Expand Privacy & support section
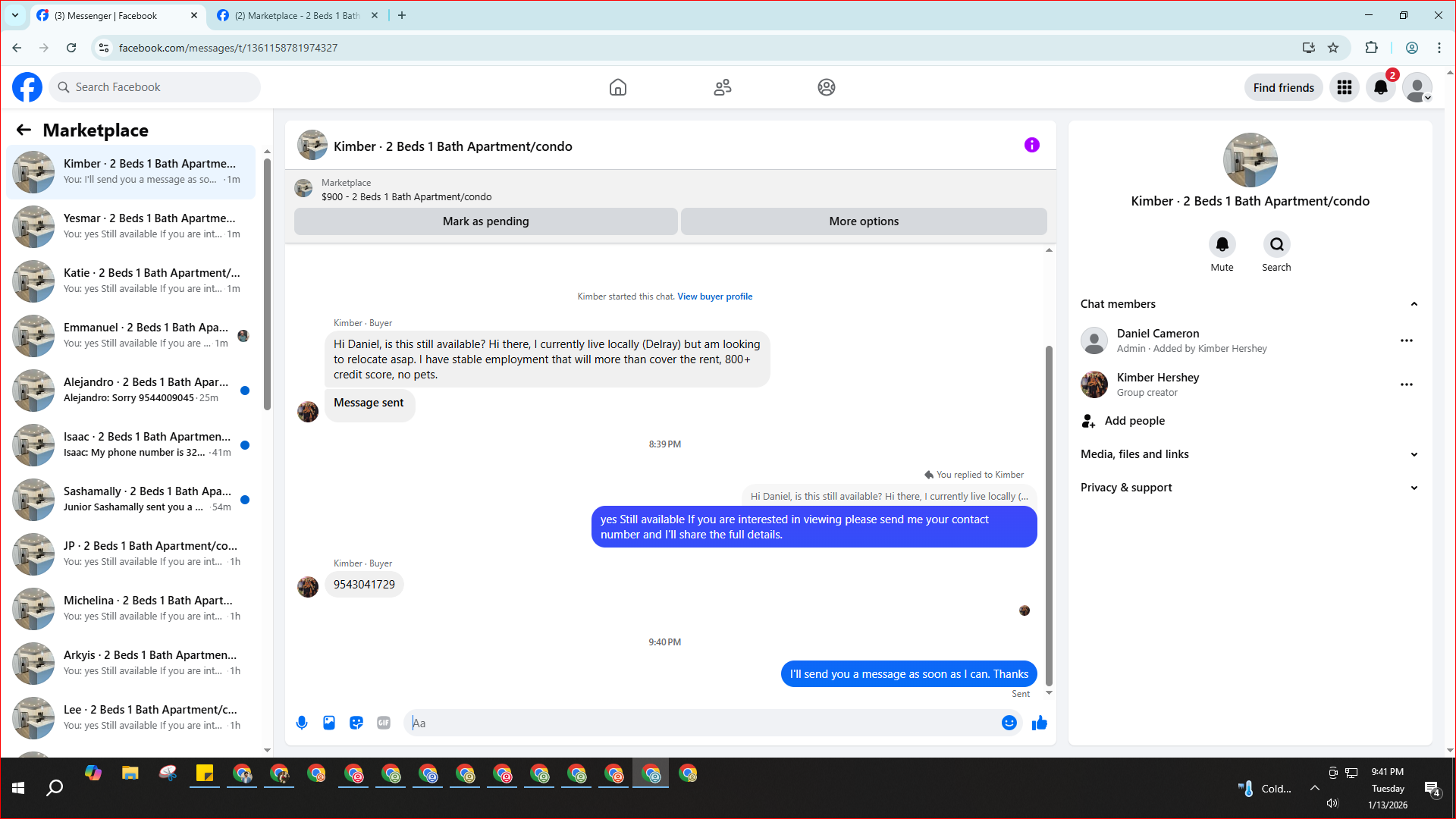The height and width of the screenshot is (819, 1456). [x=1414, y=488]
